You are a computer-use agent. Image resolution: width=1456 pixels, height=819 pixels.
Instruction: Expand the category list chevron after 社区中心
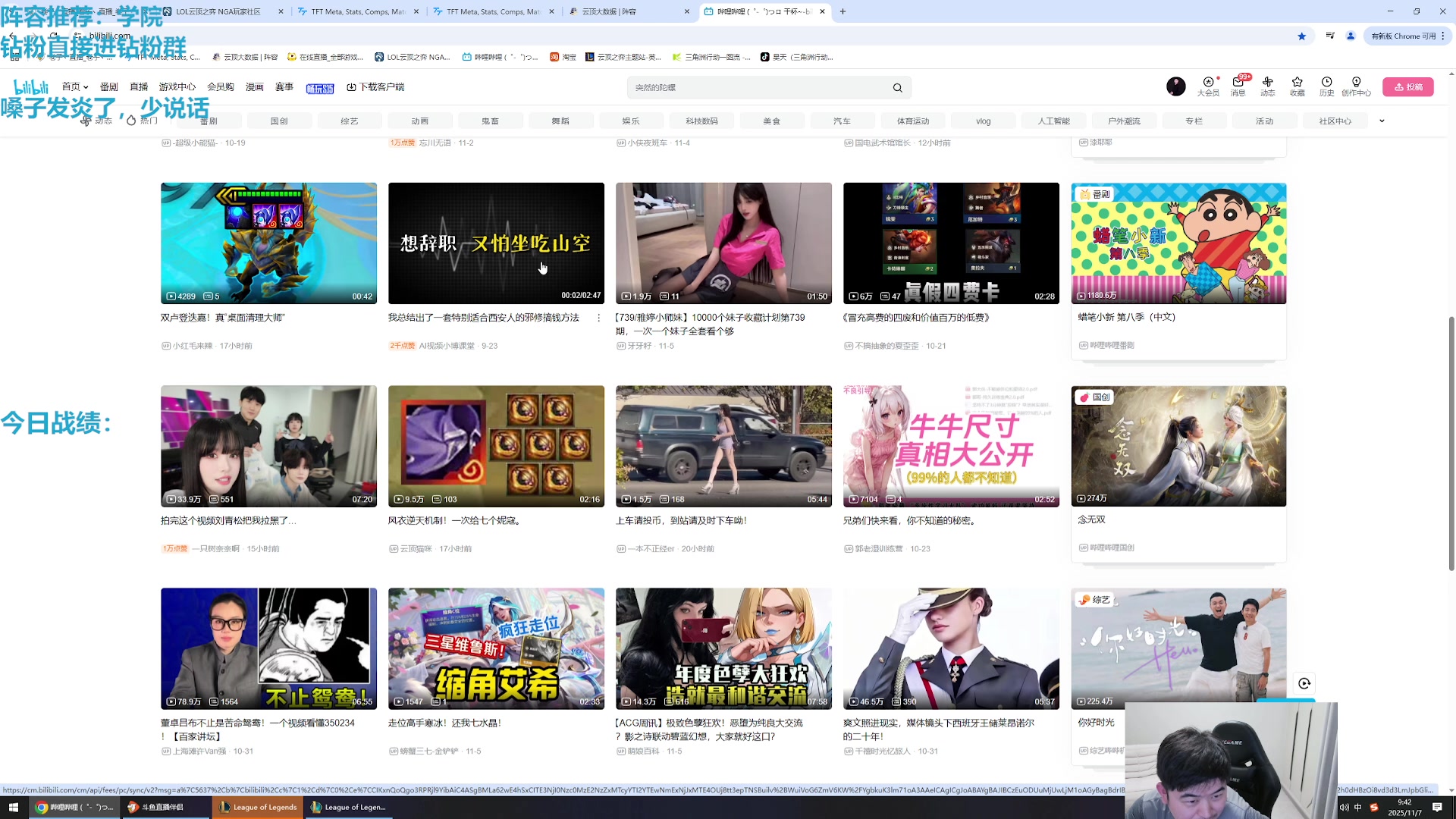(x=1382, y=121)
